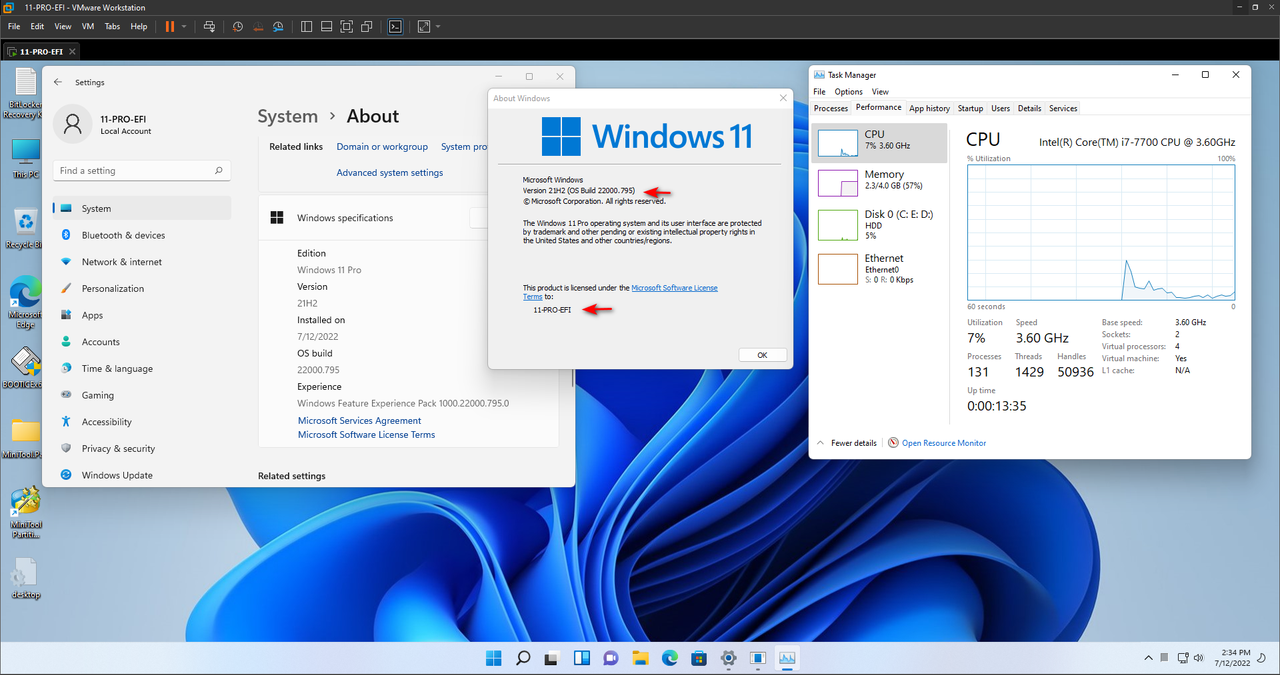Close the 11-PRO-EFI VM tab
The image size is (1280, 675).
coord(73,50)
